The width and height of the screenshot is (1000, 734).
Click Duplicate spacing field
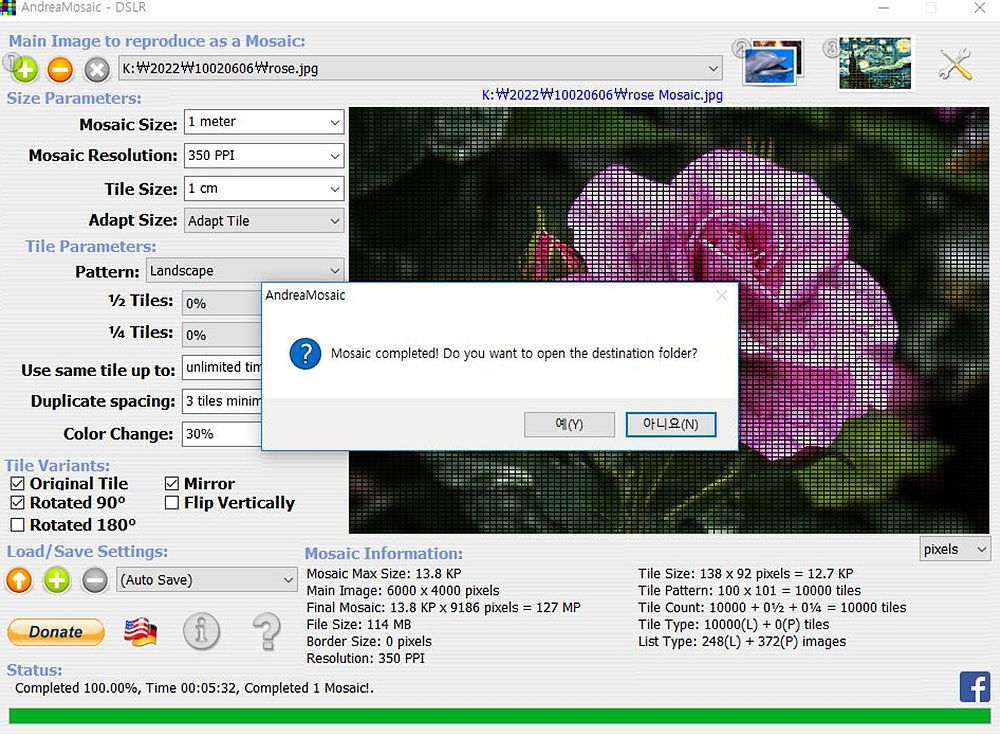point(223,401)
